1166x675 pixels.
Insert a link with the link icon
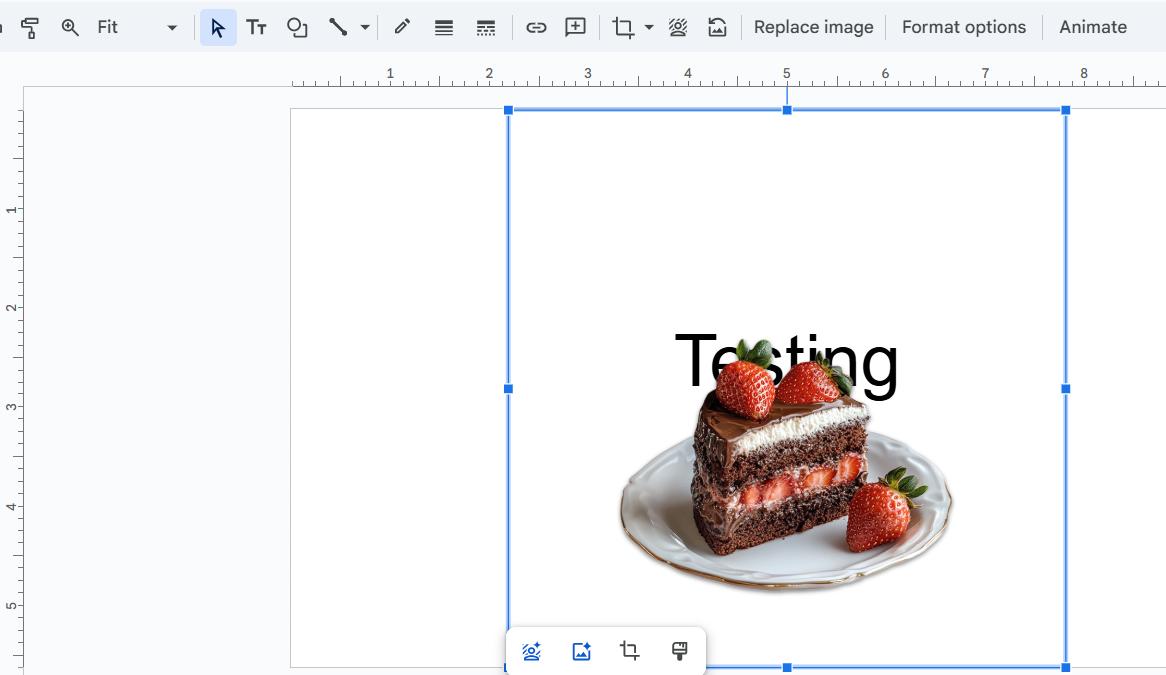coord(536,28)
